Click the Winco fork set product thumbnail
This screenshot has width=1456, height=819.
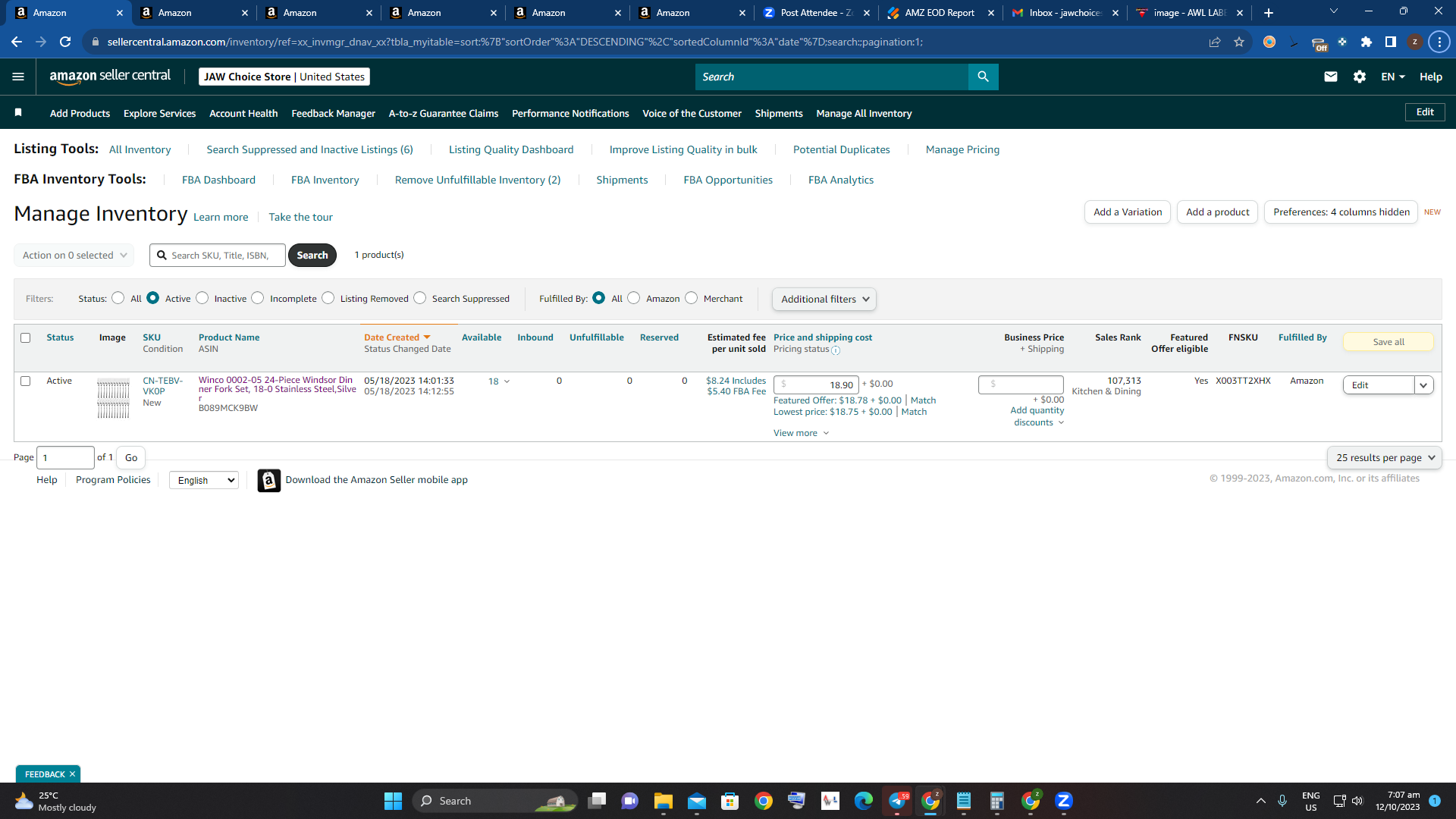(x=113, y=399)
